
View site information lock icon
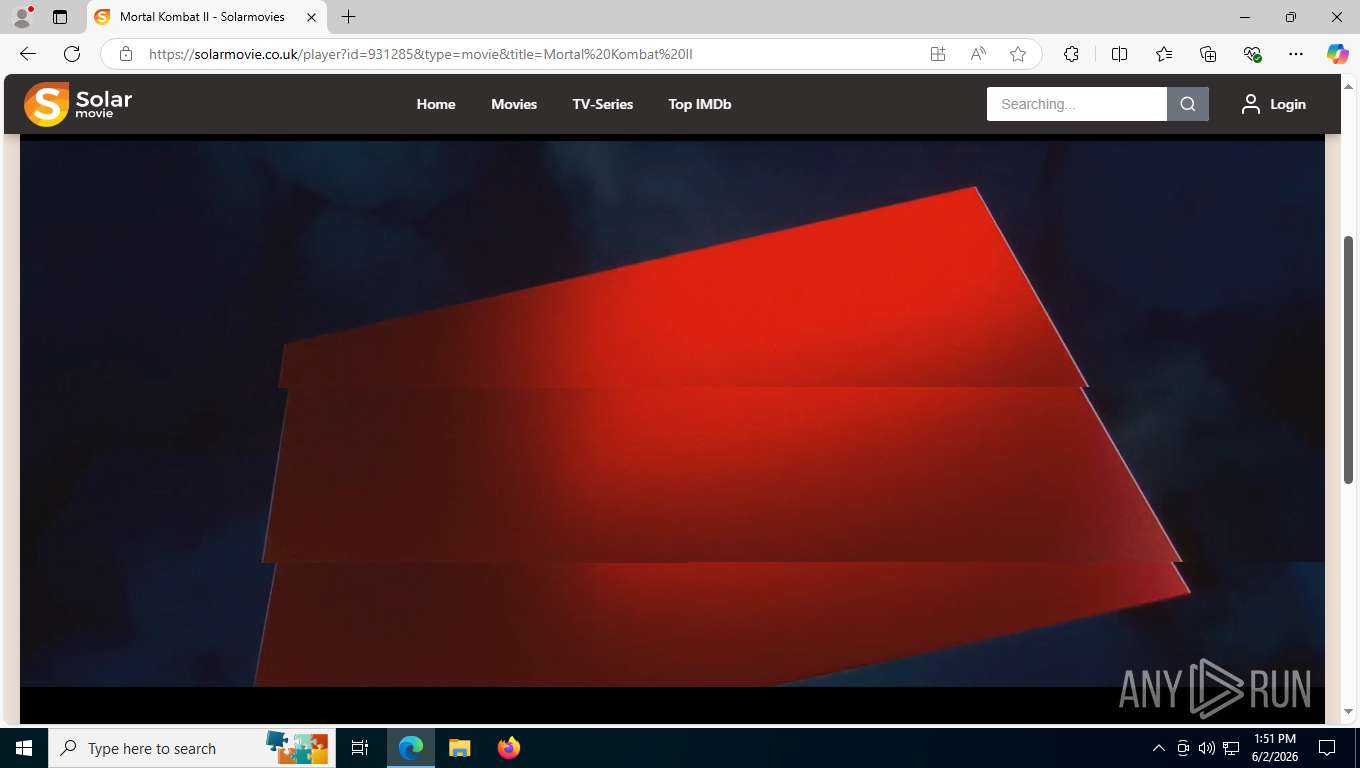click(x=126, y=54)
